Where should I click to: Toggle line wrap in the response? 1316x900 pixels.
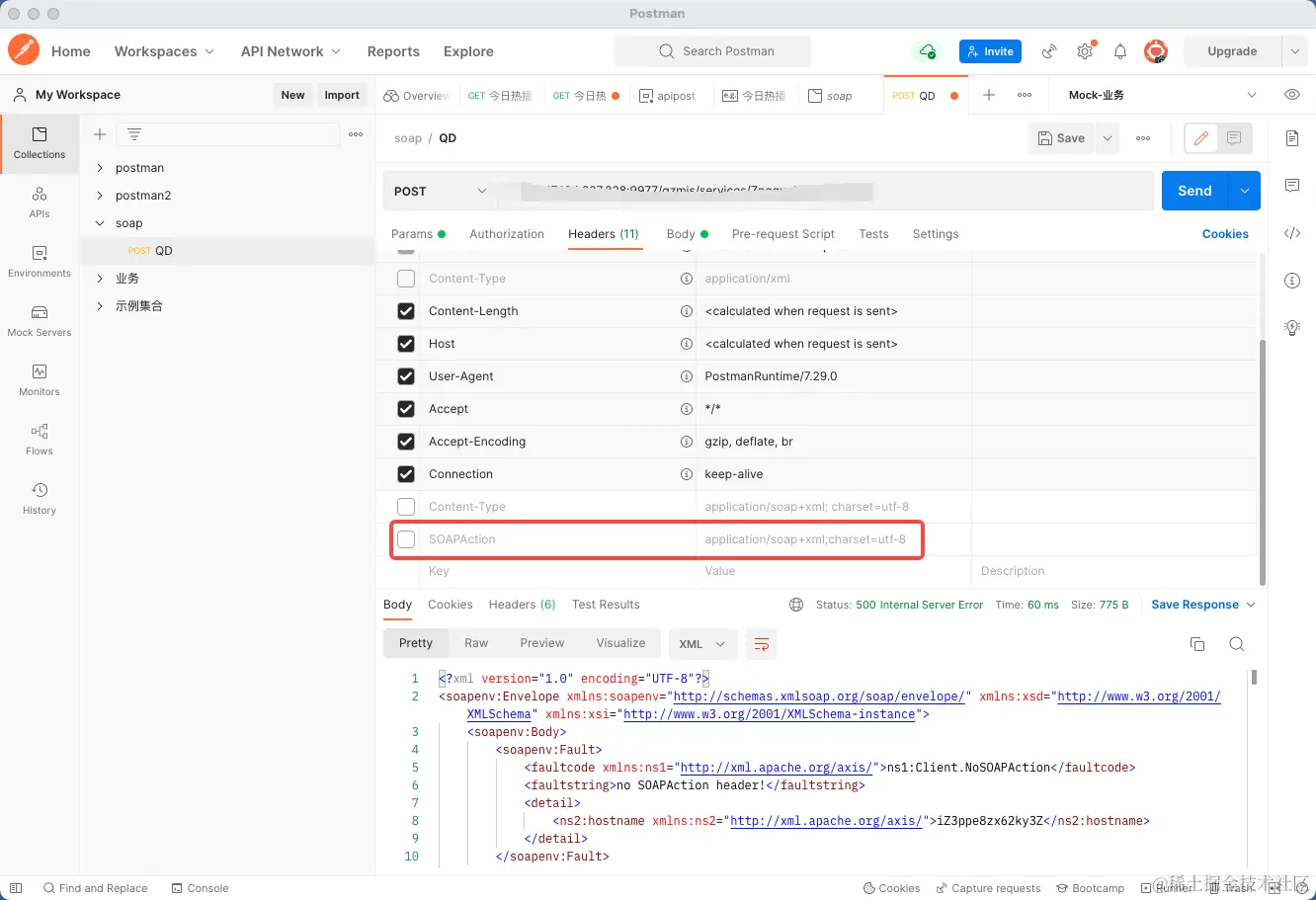(x=762, y=644)
